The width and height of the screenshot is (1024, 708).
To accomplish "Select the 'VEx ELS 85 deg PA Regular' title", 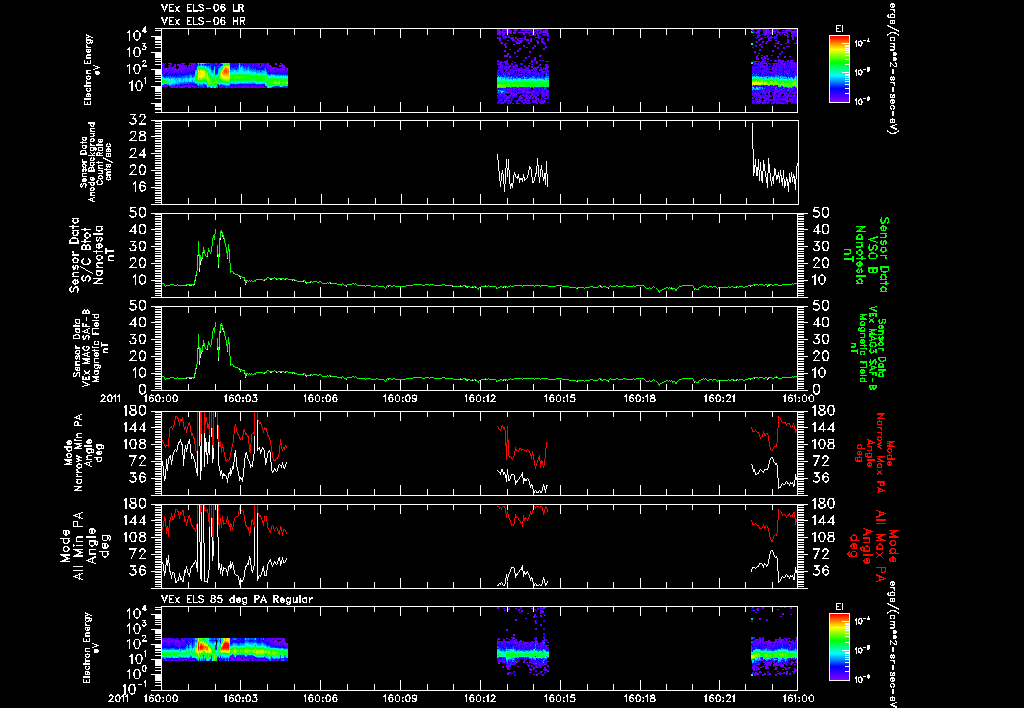I will coord(237,599).
